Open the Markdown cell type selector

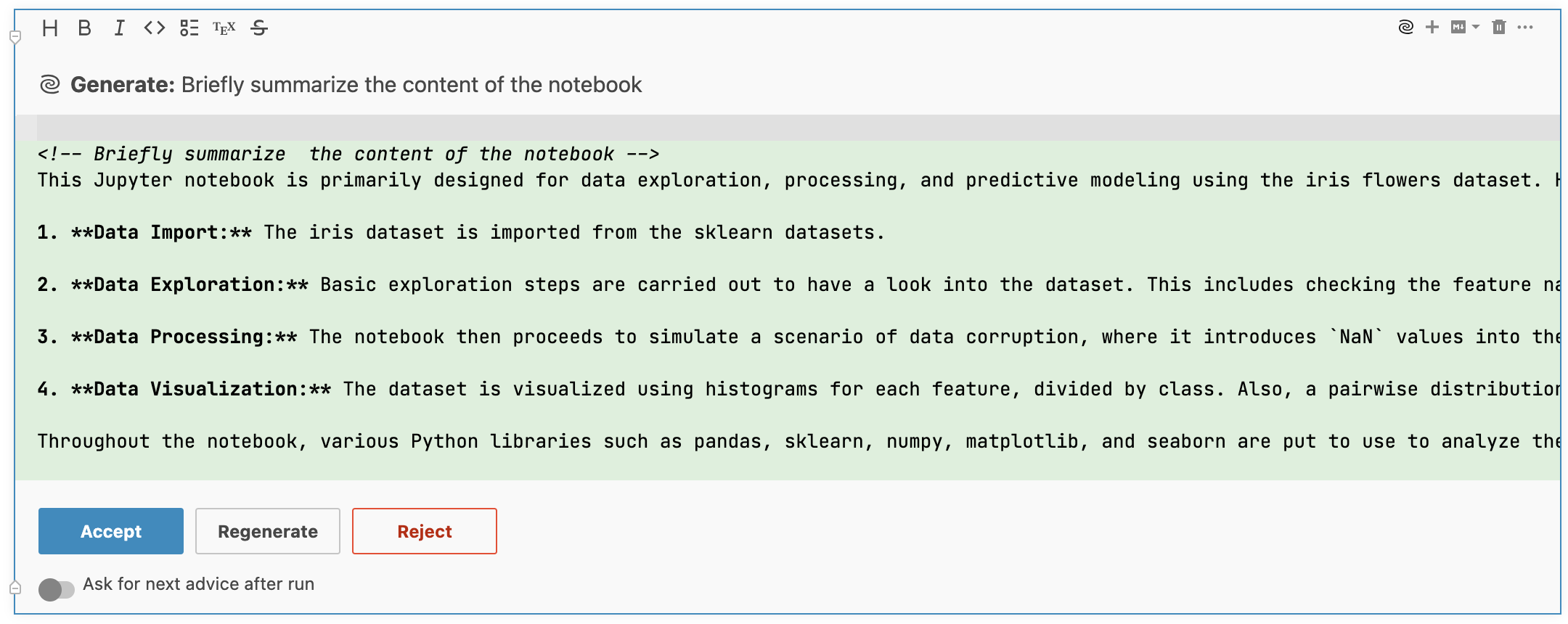[x=1460, y=27]
